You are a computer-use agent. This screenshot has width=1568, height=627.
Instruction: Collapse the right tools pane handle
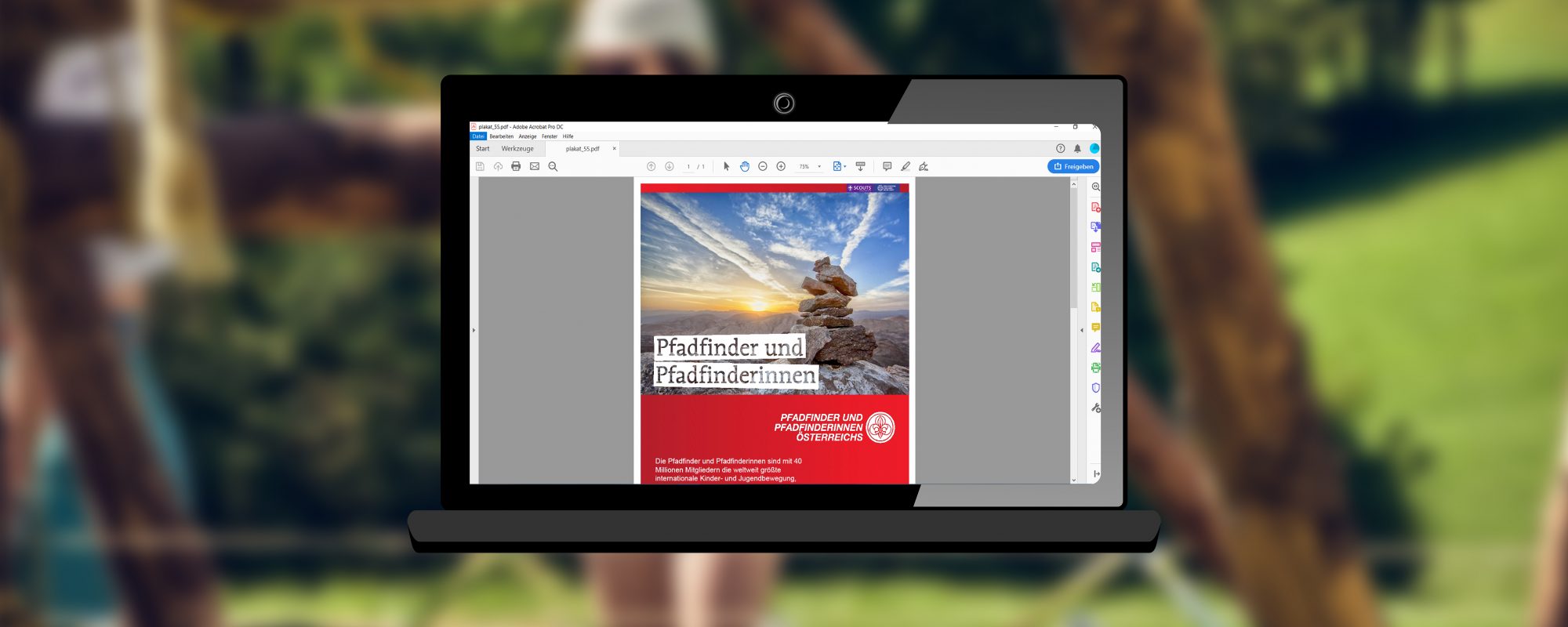point(1082,330)
